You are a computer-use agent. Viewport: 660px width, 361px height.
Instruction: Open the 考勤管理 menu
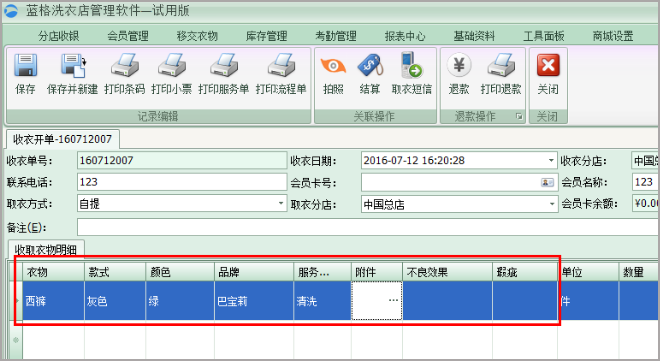336,36
